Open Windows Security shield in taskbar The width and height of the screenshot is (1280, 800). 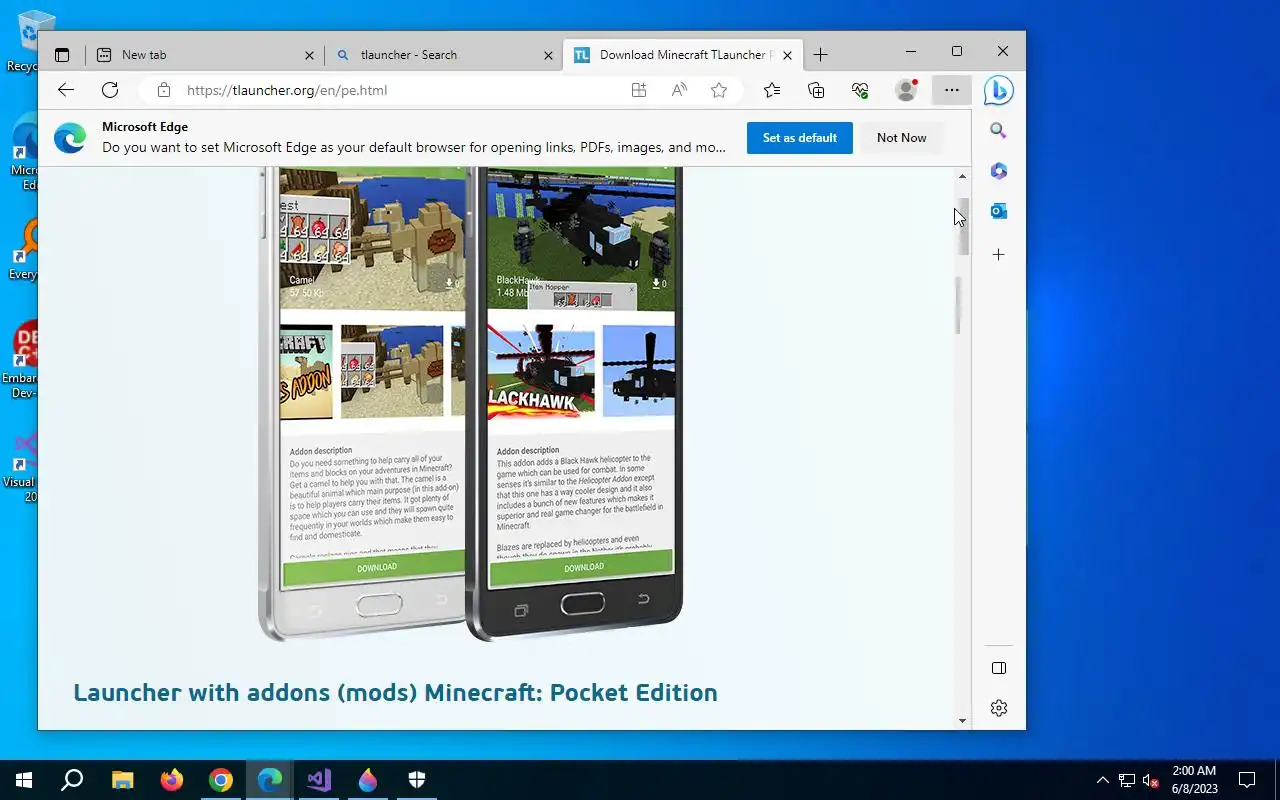417,780
